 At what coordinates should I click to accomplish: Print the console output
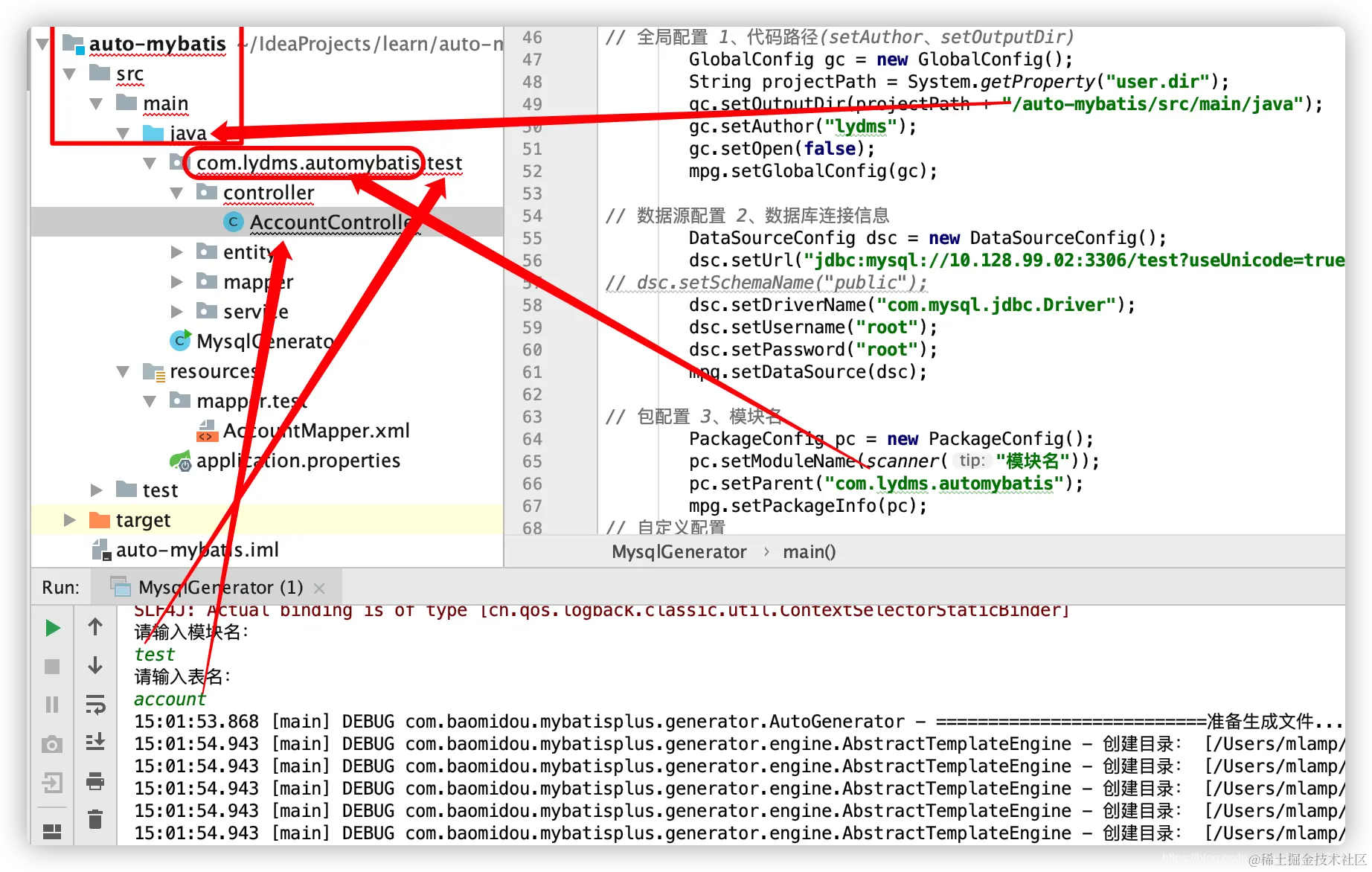95,780
